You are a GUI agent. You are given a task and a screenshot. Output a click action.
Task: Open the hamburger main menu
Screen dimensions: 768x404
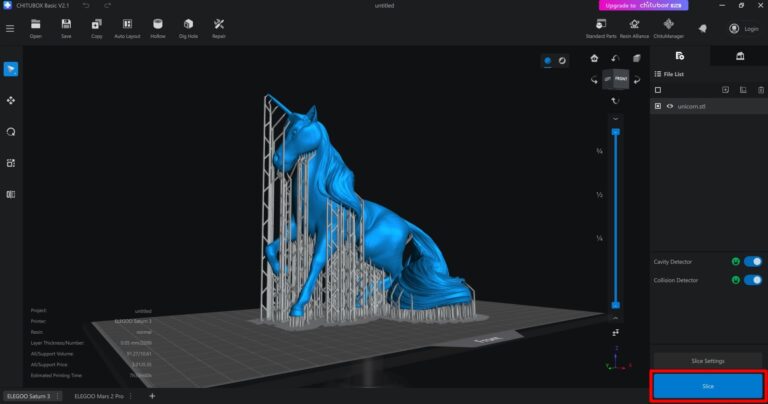coord(10,28)
